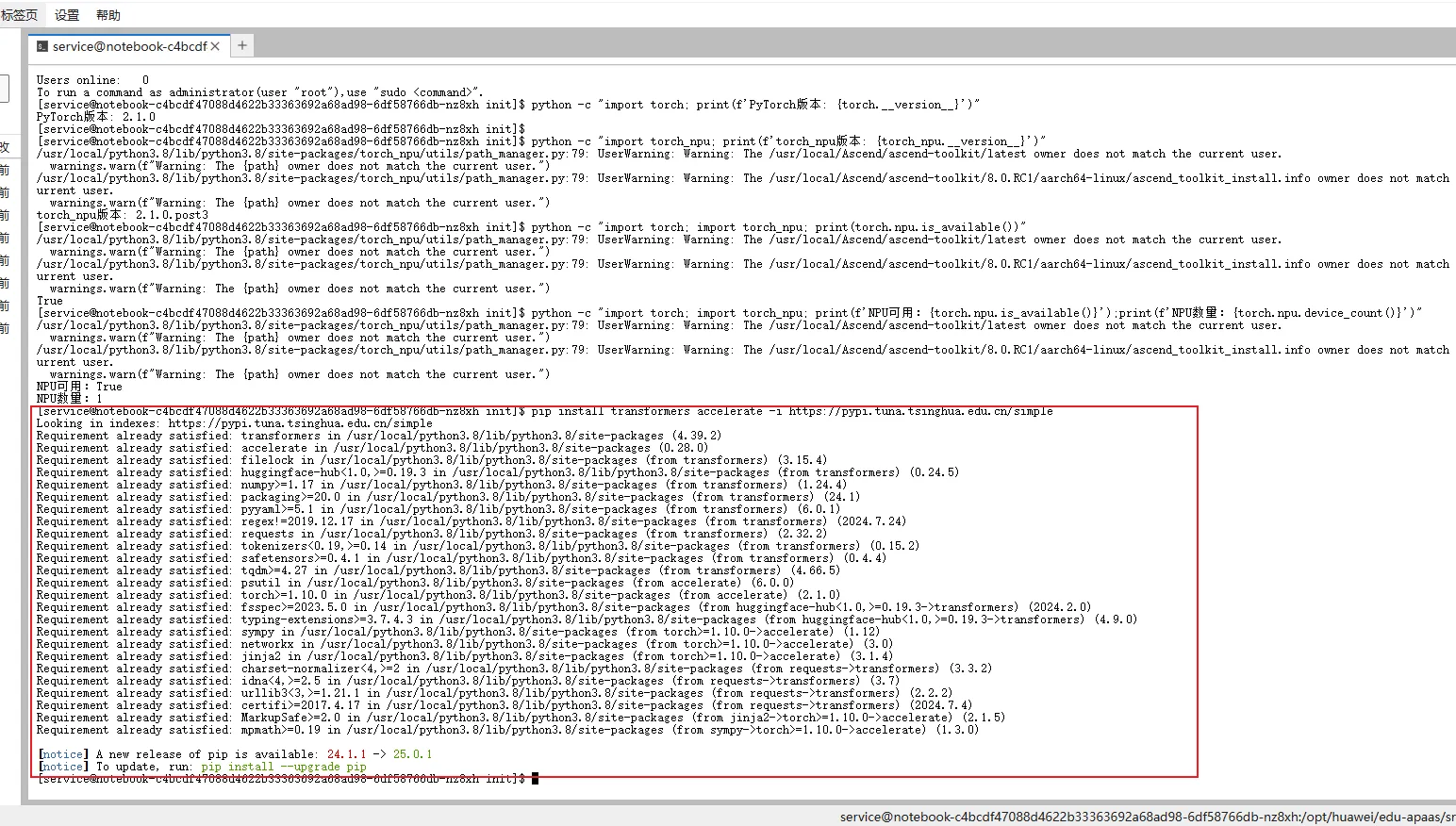Select the service@notebook-c4bcdf terminal tab
The height and width of the screenshot is (826, 1456).
pos(129,46)
